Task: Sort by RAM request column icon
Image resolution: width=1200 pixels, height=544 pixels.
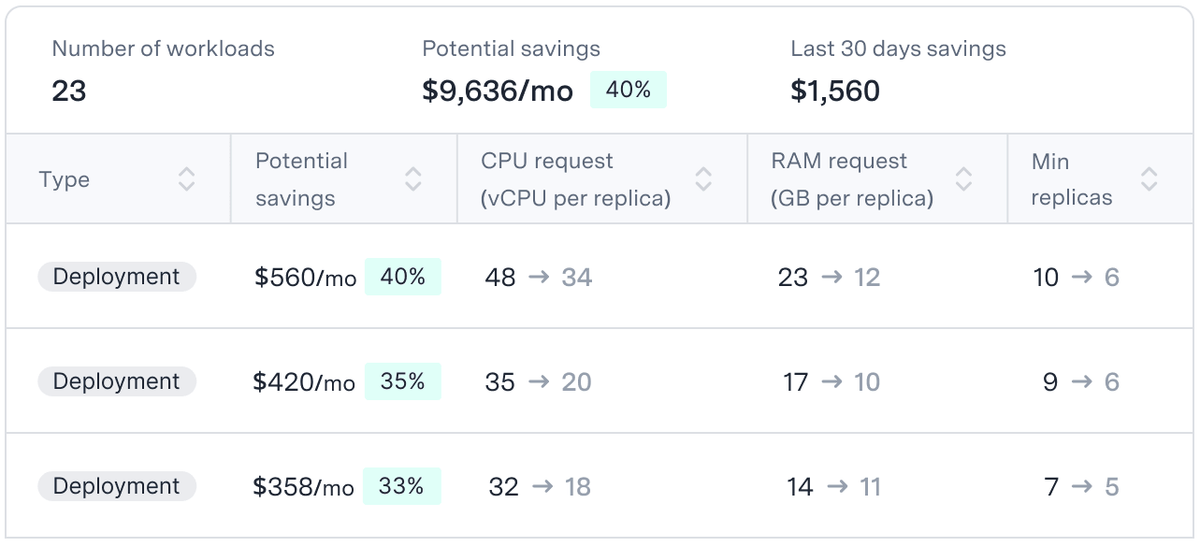Action: coord(964,179)
